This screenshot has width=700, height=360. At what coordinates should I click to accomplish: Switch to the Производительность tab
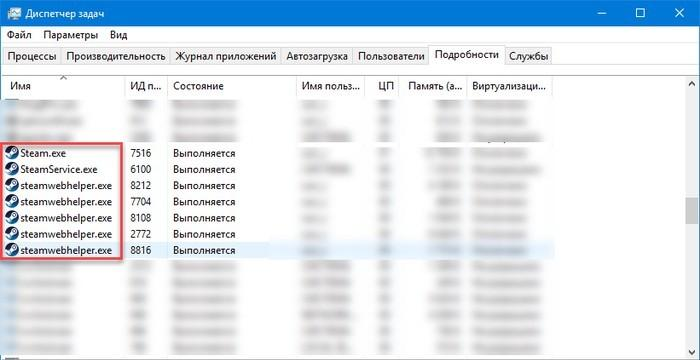pos(116,56)
